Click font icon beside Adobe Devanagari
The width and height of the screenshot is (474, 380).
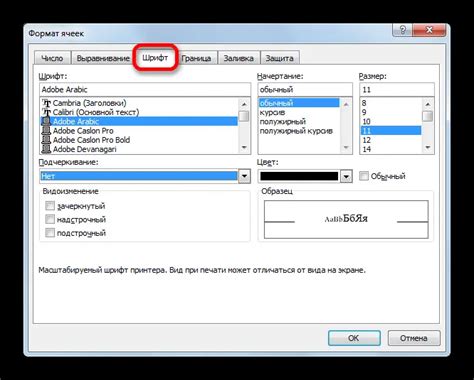[46, 149]
